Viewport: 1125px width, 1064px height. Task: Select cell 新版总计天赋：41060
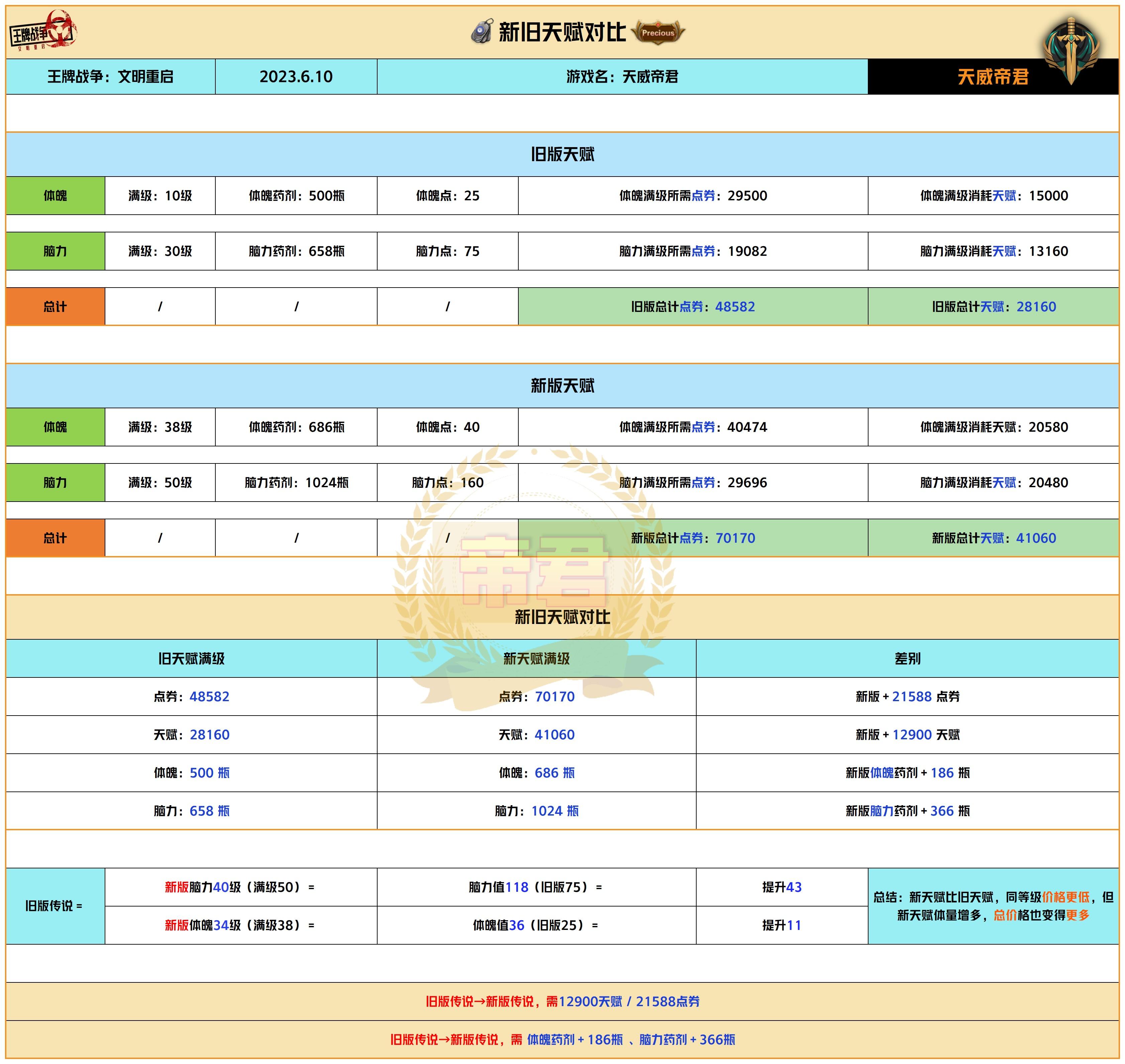(x=993, y=538)
